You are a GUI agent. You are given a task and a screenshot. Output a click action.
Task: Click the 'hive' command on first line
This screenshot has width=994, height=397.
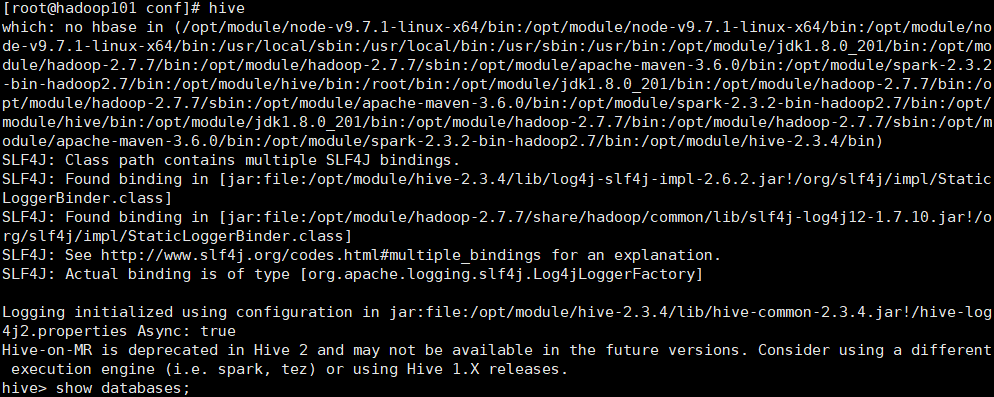227,8
